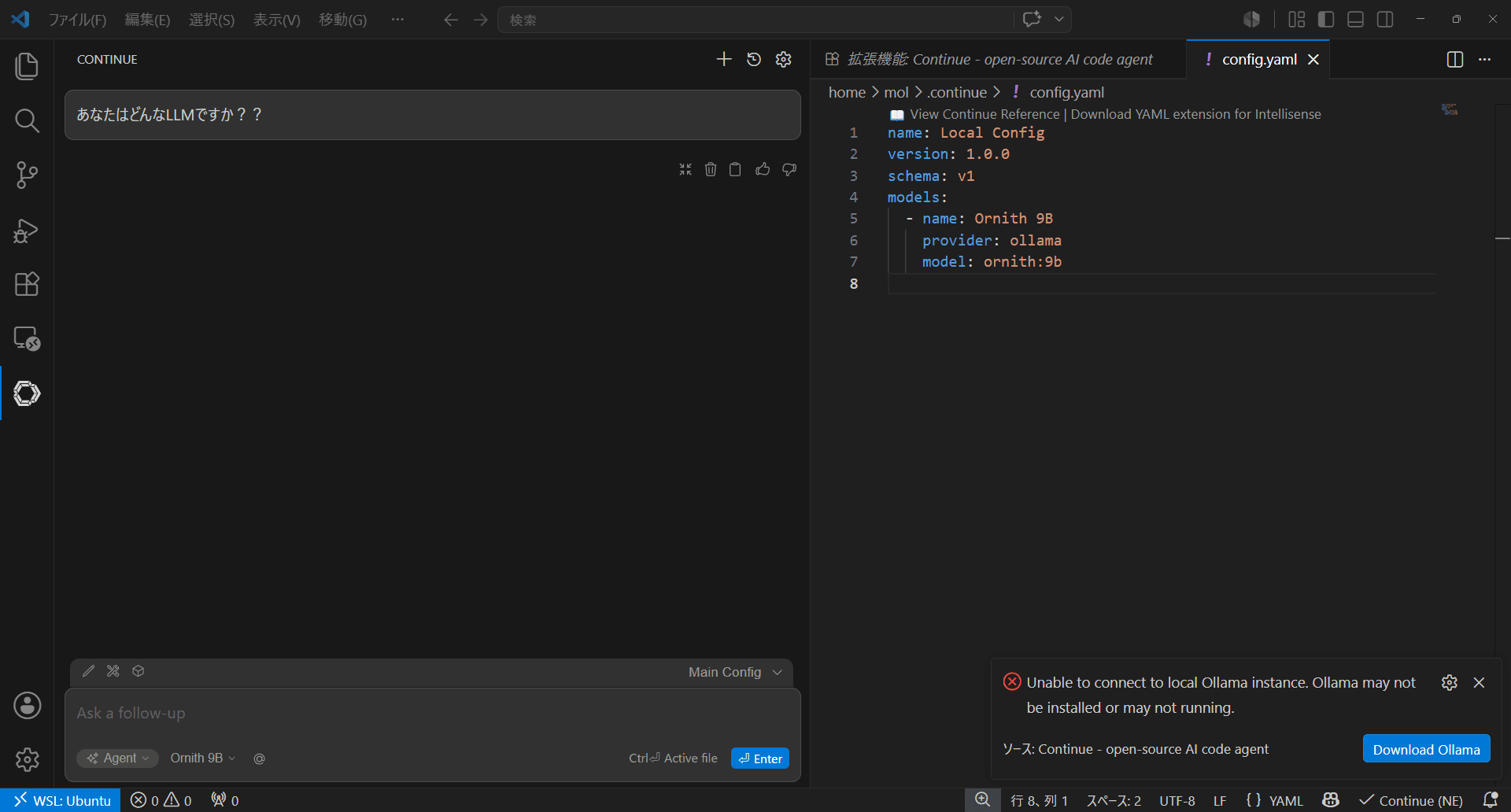Open Source Control view in activity bar

pos(27,175)
